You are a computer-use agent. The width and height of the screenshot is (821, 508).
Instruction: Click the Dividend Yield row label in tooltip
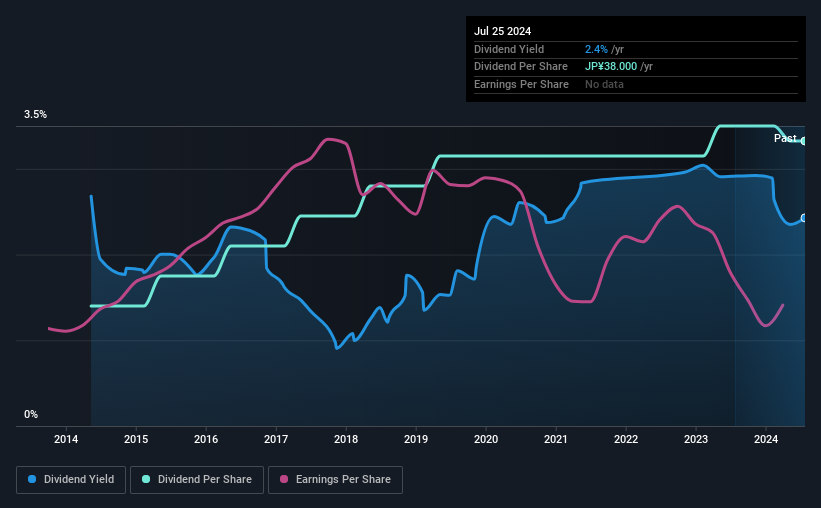pos(509,49)
